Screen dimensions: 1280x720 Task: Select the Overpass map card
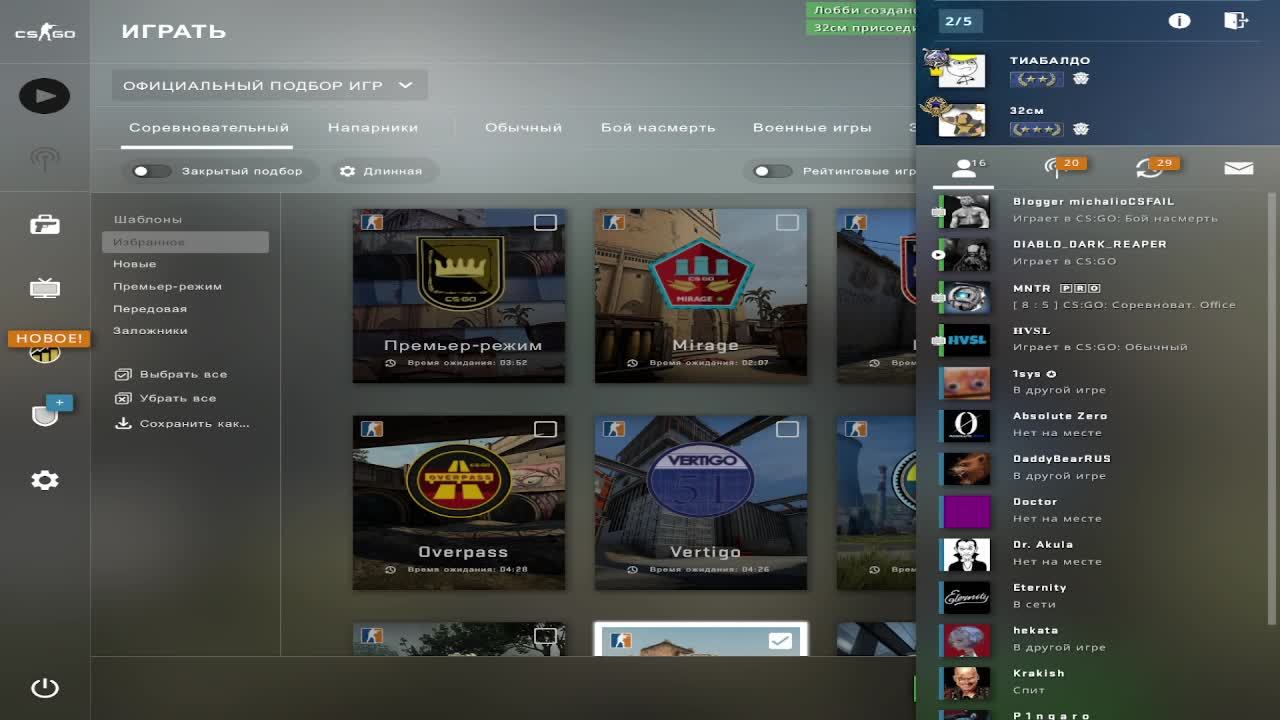[459, 503]
